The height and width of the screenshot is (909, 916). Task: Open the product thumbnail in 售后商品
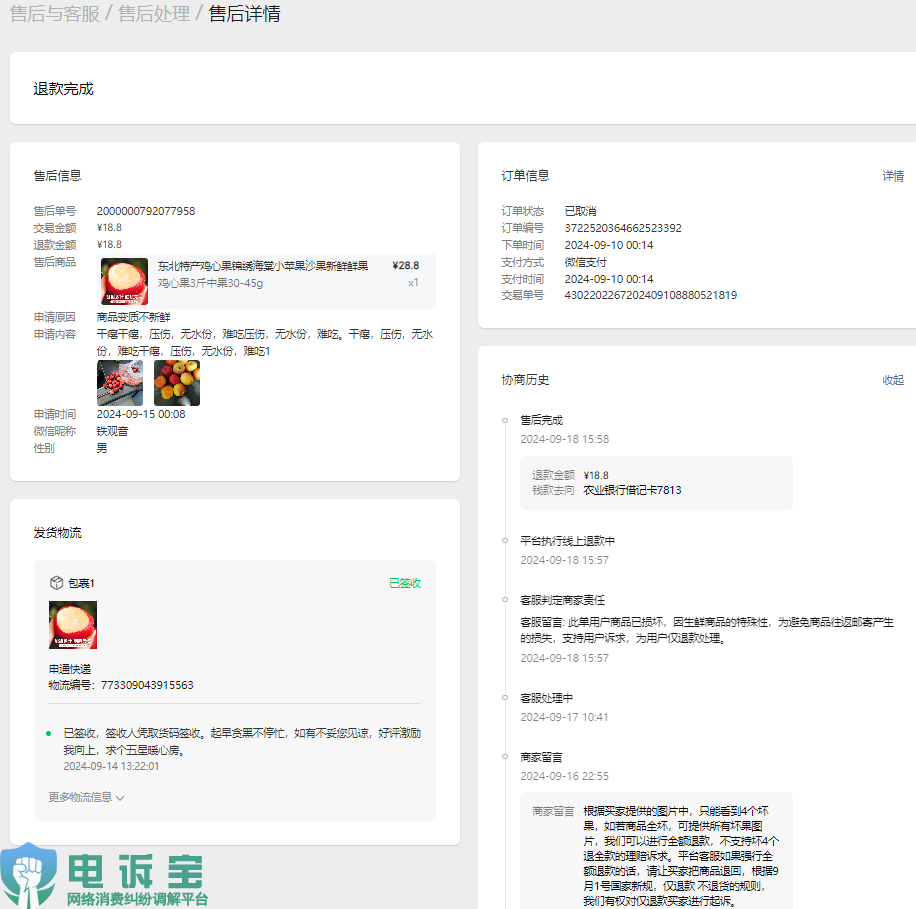[x=124, y=282]
